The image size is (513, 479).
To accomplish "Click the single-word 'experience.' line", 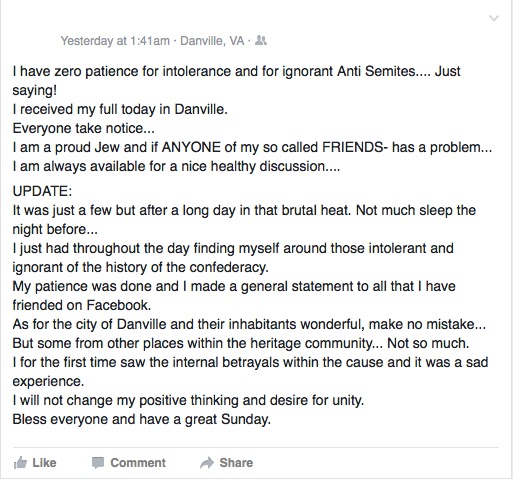I will (48, 381).
